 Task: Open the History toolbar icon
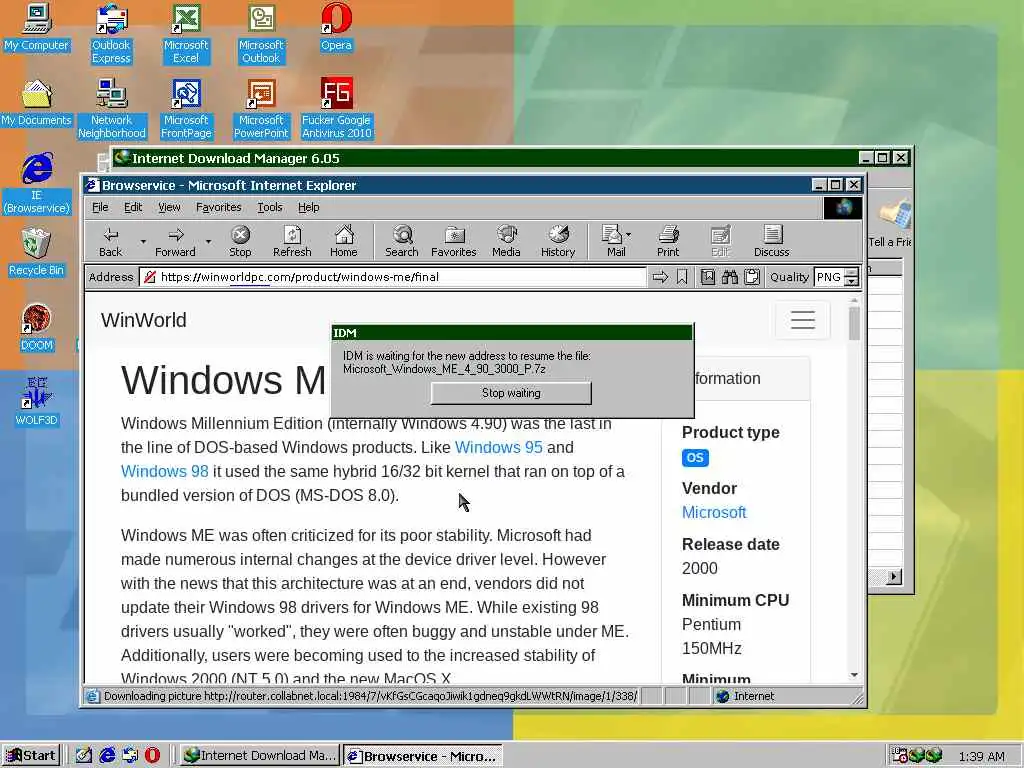click(x=558, y=241)
